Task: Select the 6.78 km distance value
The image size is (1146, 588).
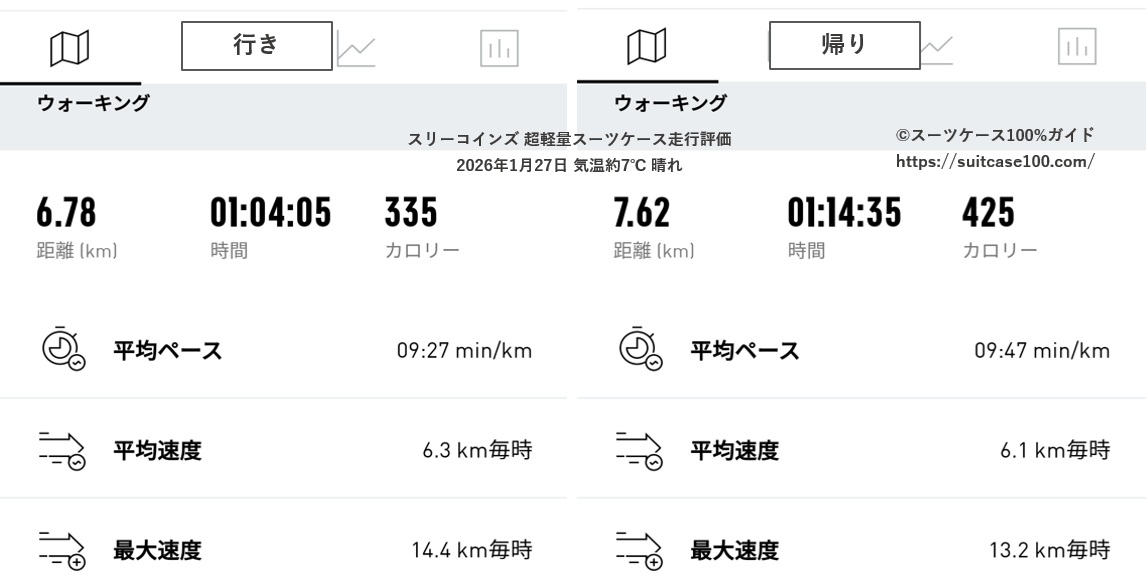Action: [x=66, y=213]
